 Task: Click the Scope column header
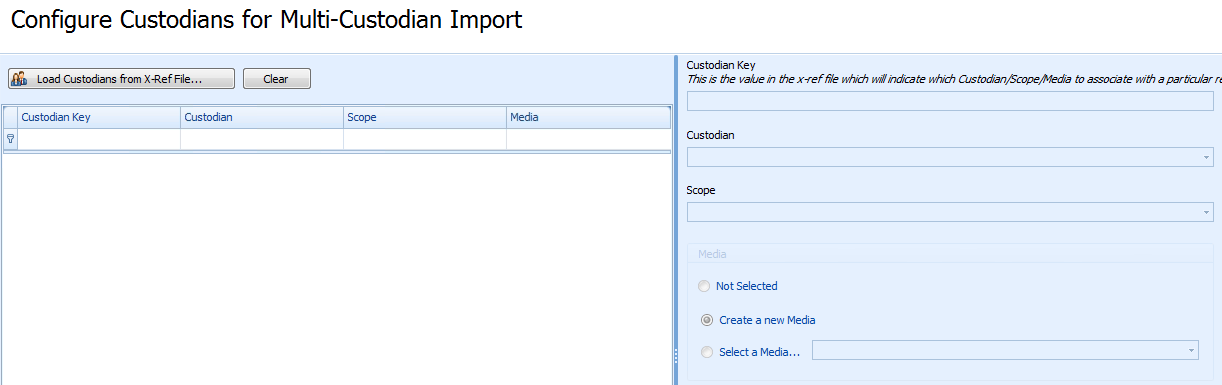click(425, 117)
